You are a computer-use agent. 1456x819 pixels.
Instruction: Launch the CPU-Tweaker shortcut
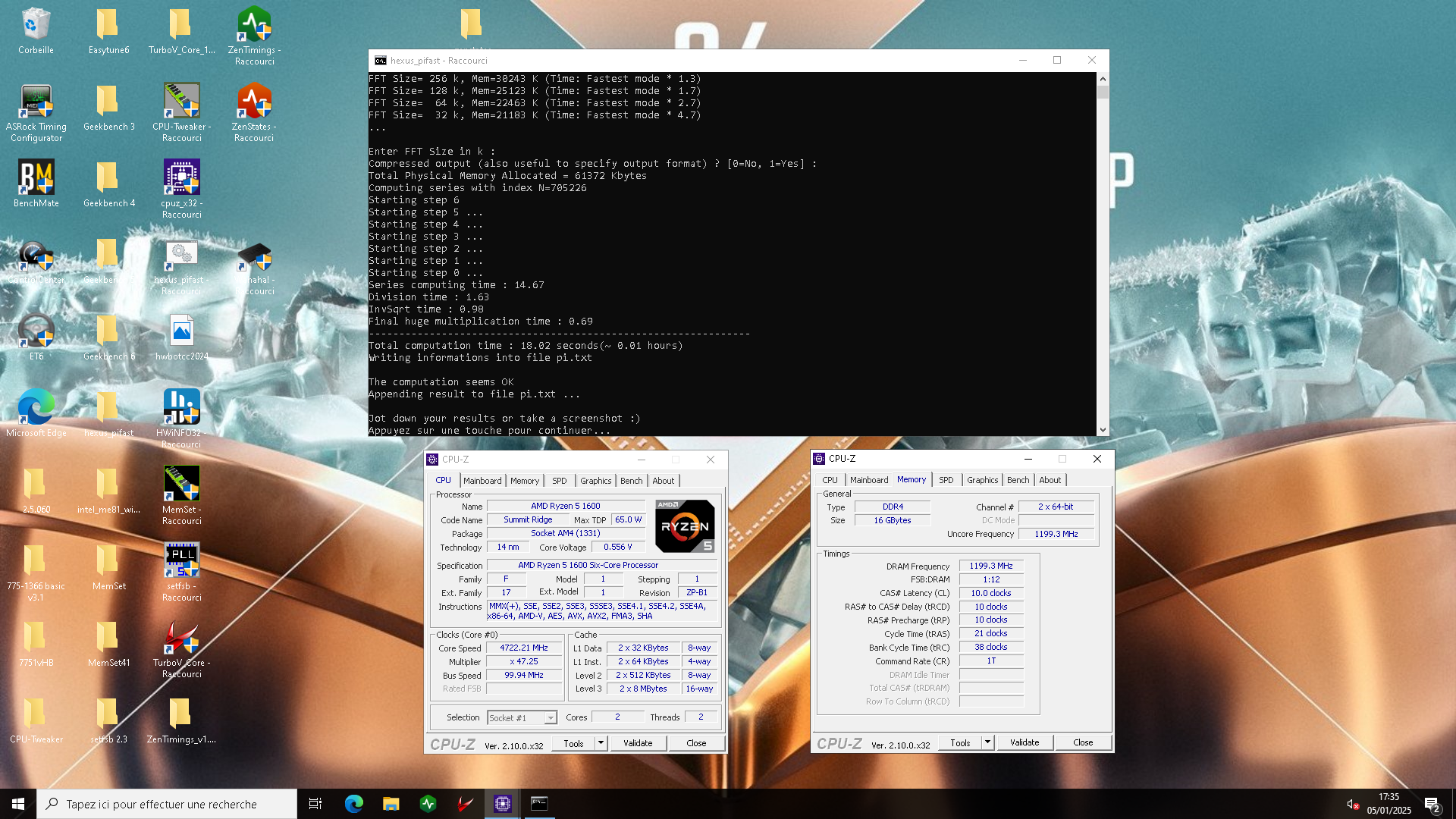pos(181,112)
